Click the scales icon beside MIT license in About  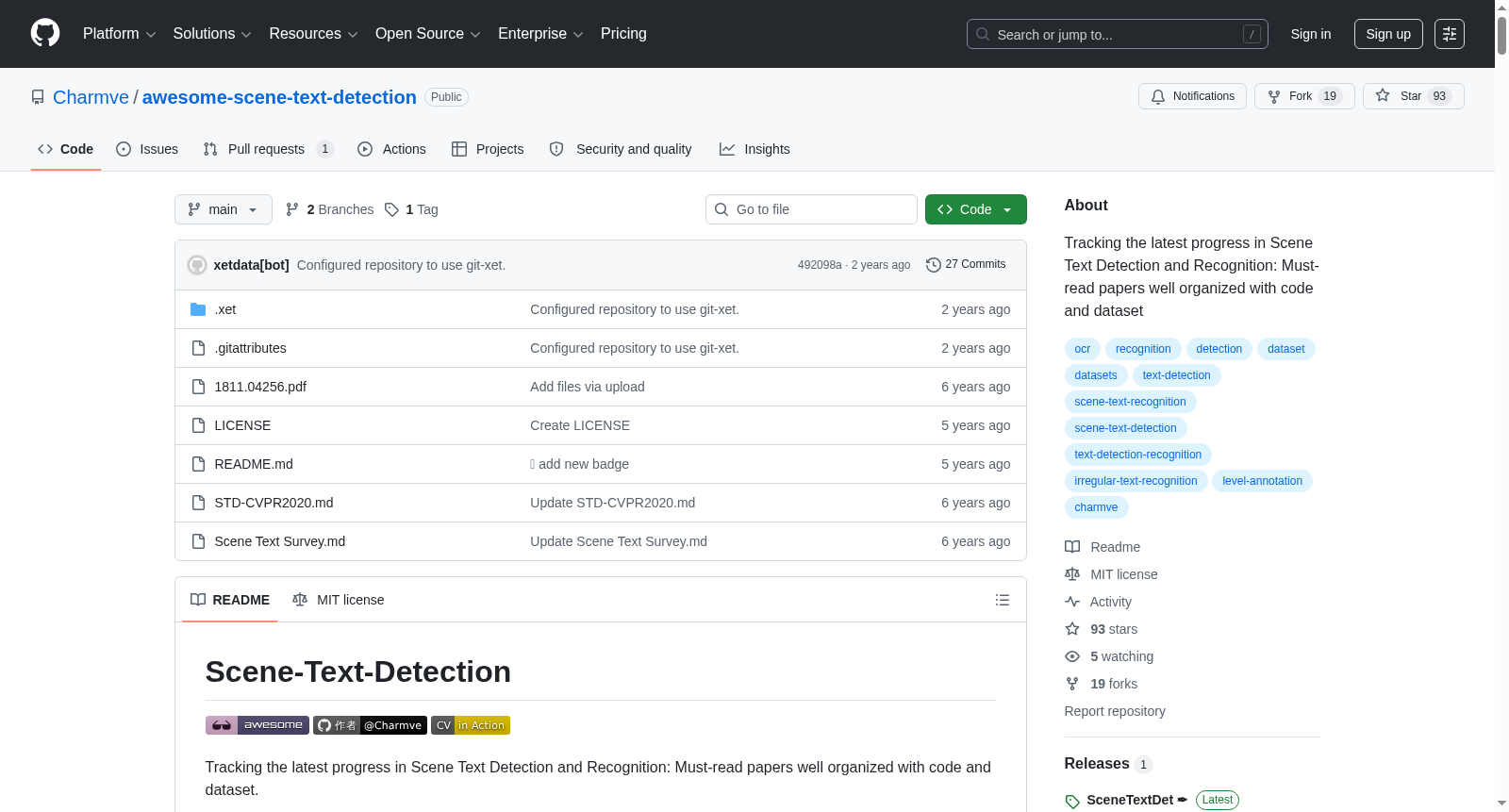point(1072,574)
